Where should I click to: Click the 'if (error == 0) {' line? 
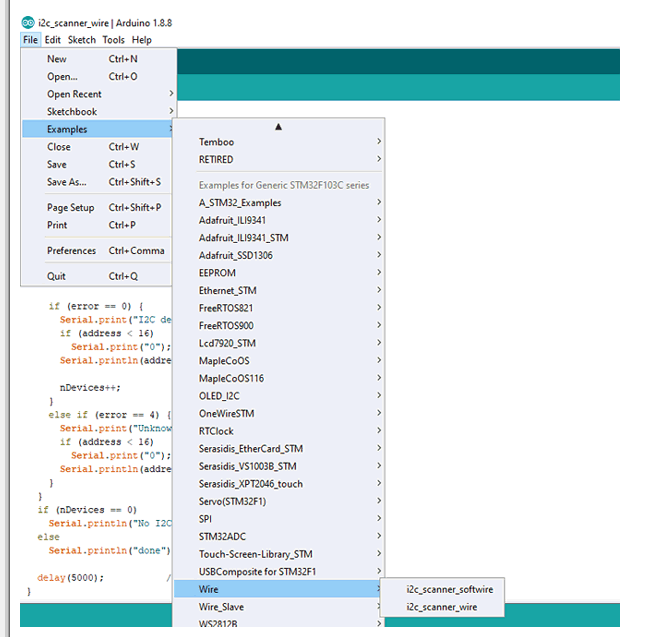coord(96,306)
